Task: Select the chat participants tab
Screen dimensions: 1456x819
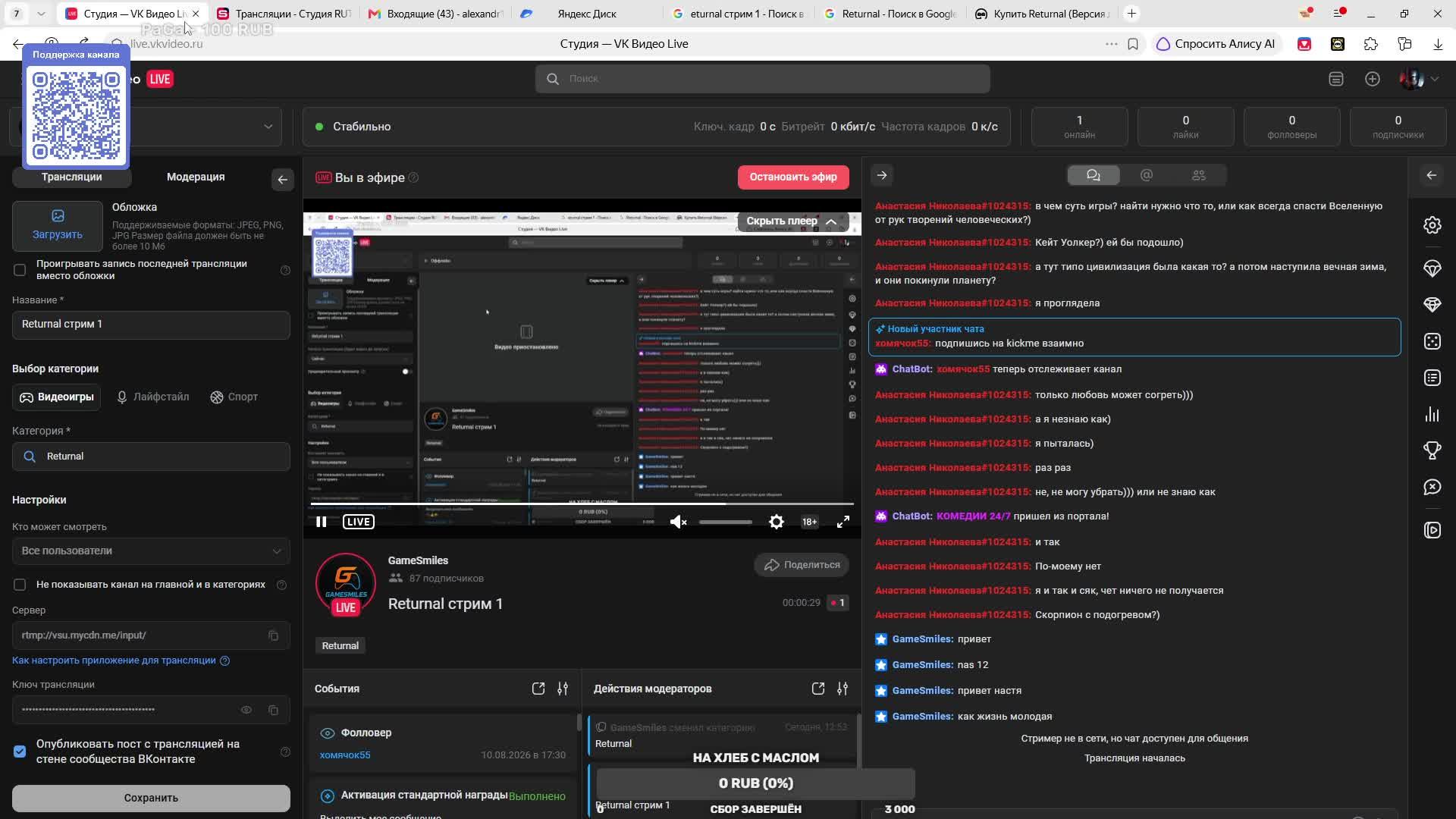Action: tap(1199, 175)
